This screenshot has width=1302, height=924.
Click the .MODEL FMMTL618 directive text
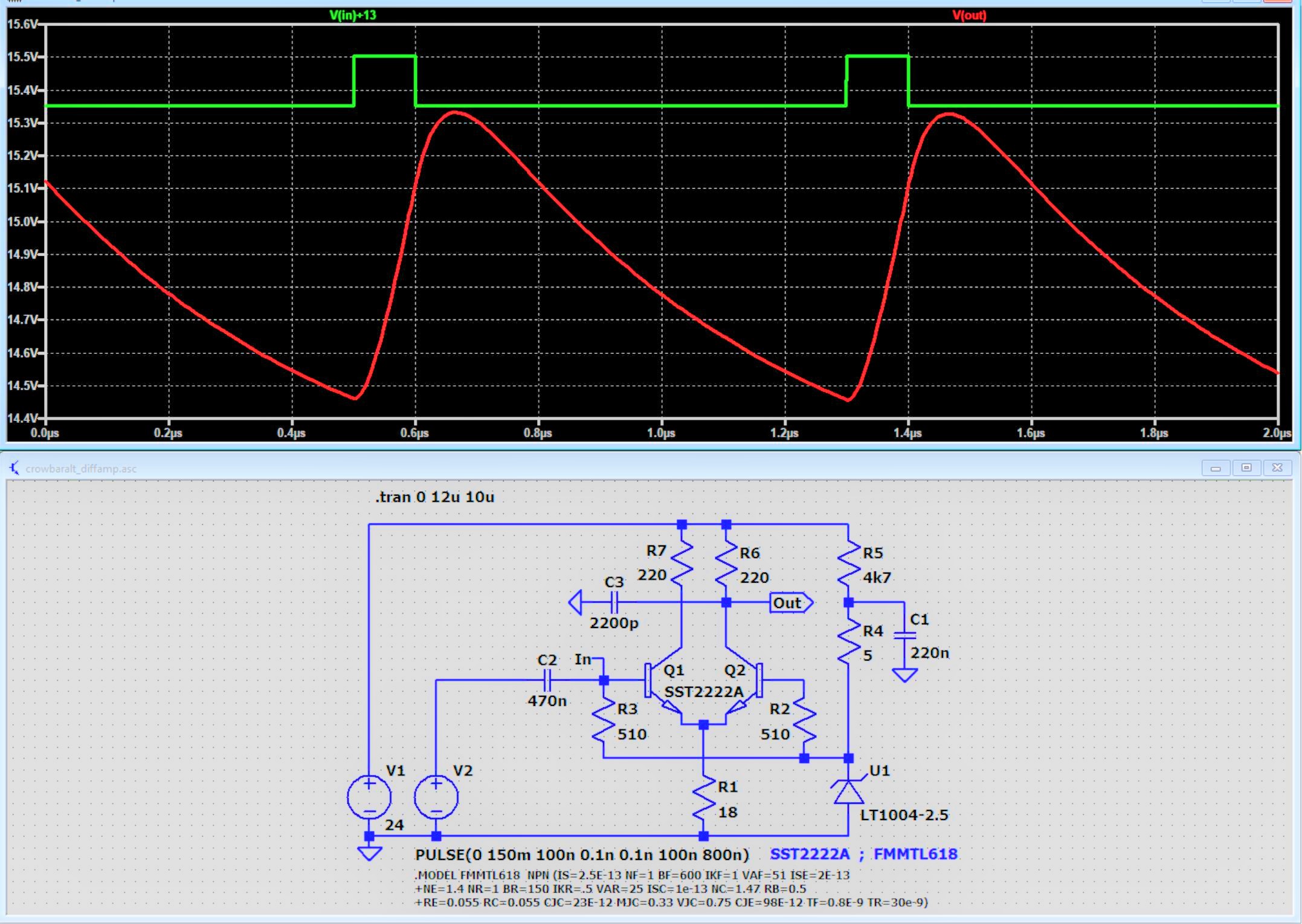pyautogui.click(x=632, y=875)
